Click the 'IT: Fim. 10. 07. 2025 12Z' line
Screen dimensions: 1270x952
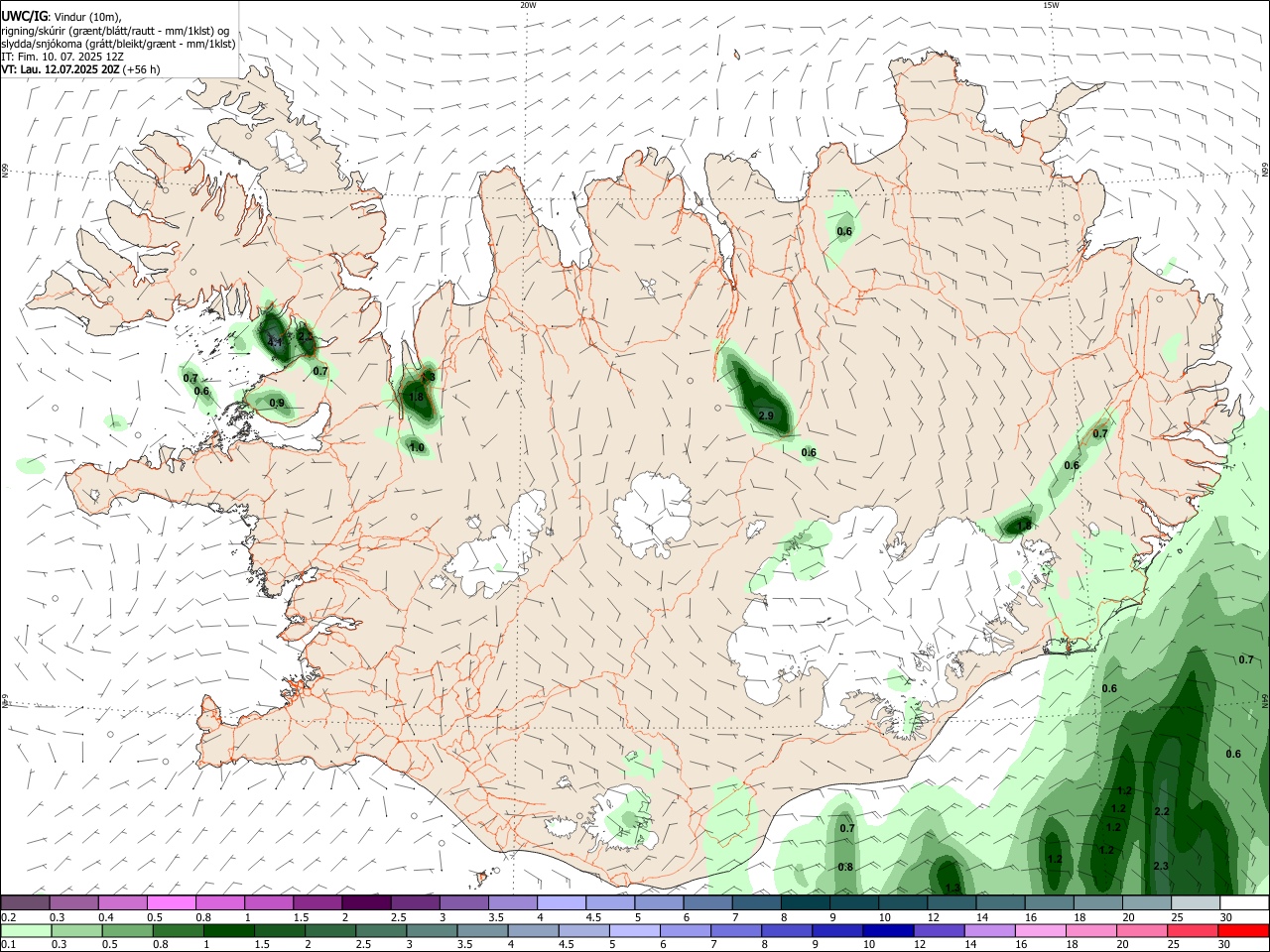[62, 57]
